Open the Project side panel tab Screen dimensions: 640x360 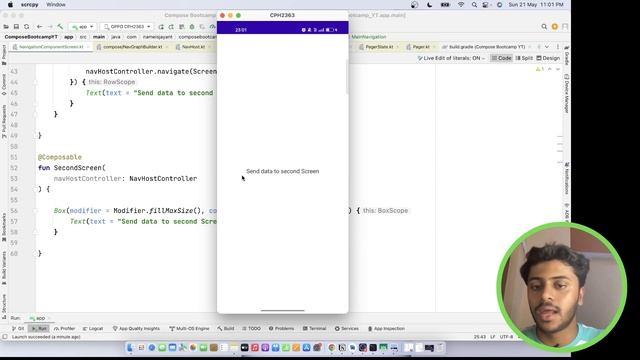click(4, 54)
